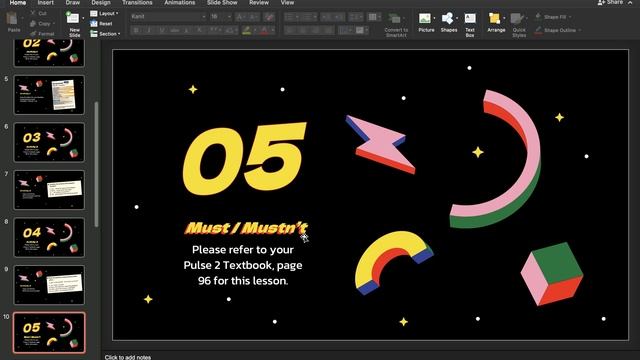Expand the Picture dropdown arrow
Viewport: 640px width, 360px height.
[x=434, y=18]
